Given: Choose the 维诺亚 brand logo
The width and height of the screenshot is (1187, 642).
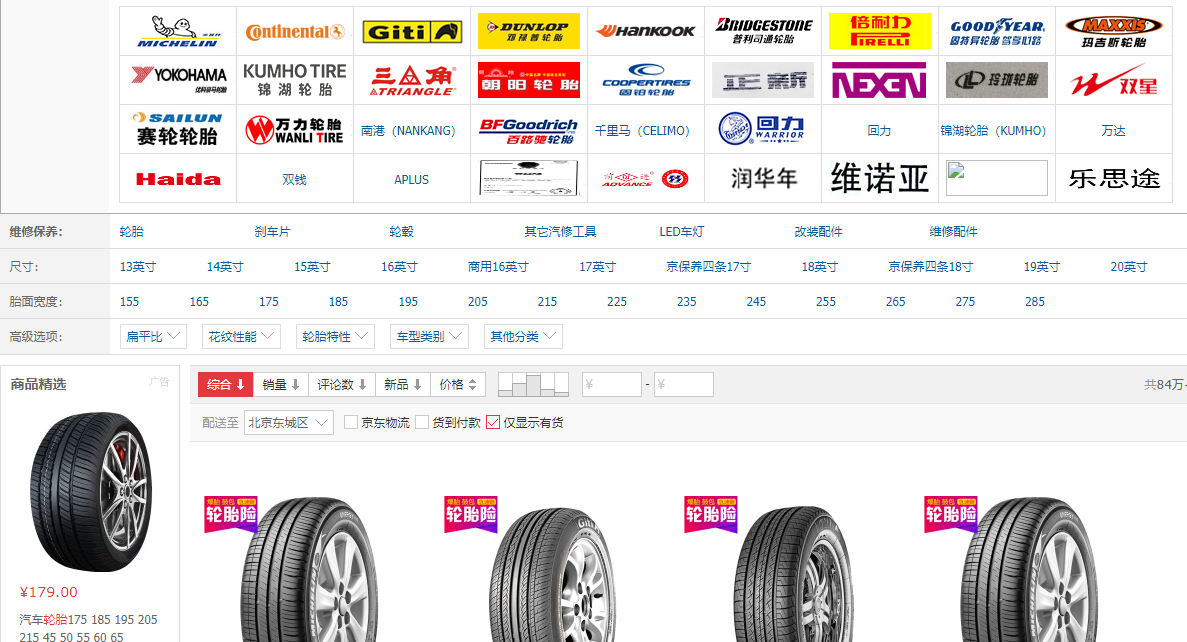Looking at the screenshot, I should 880,179.
